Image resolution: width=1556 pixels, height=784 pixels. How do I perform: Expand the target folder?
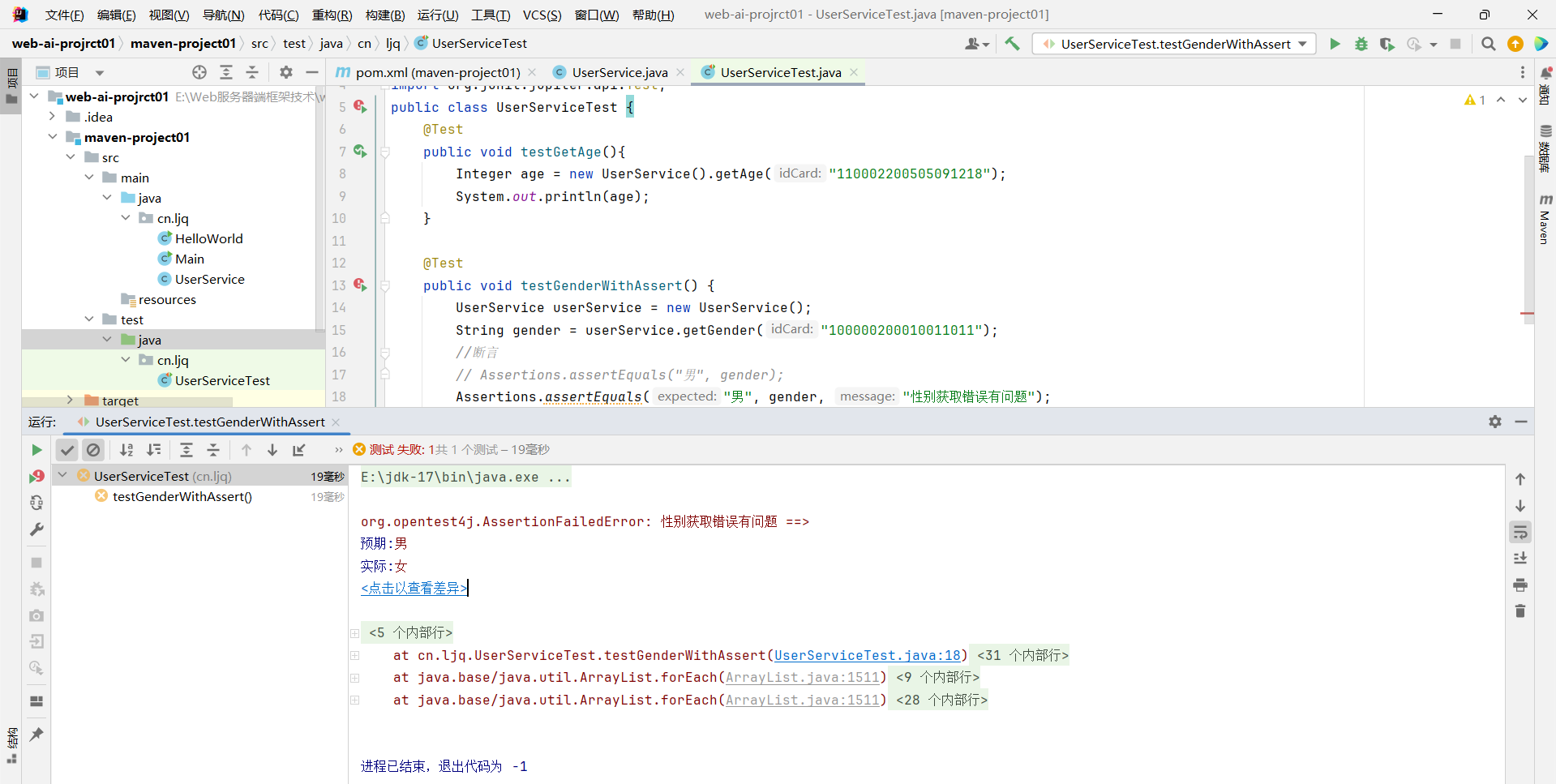[x=71, y=400]
